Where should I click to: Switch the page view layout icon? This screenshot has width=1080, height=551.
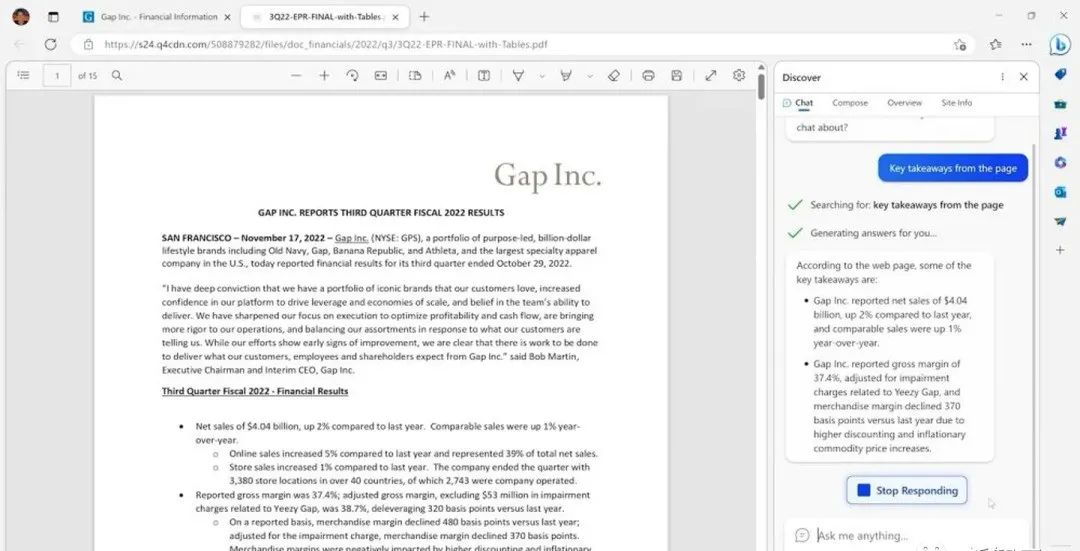click(x=415, y=76)
